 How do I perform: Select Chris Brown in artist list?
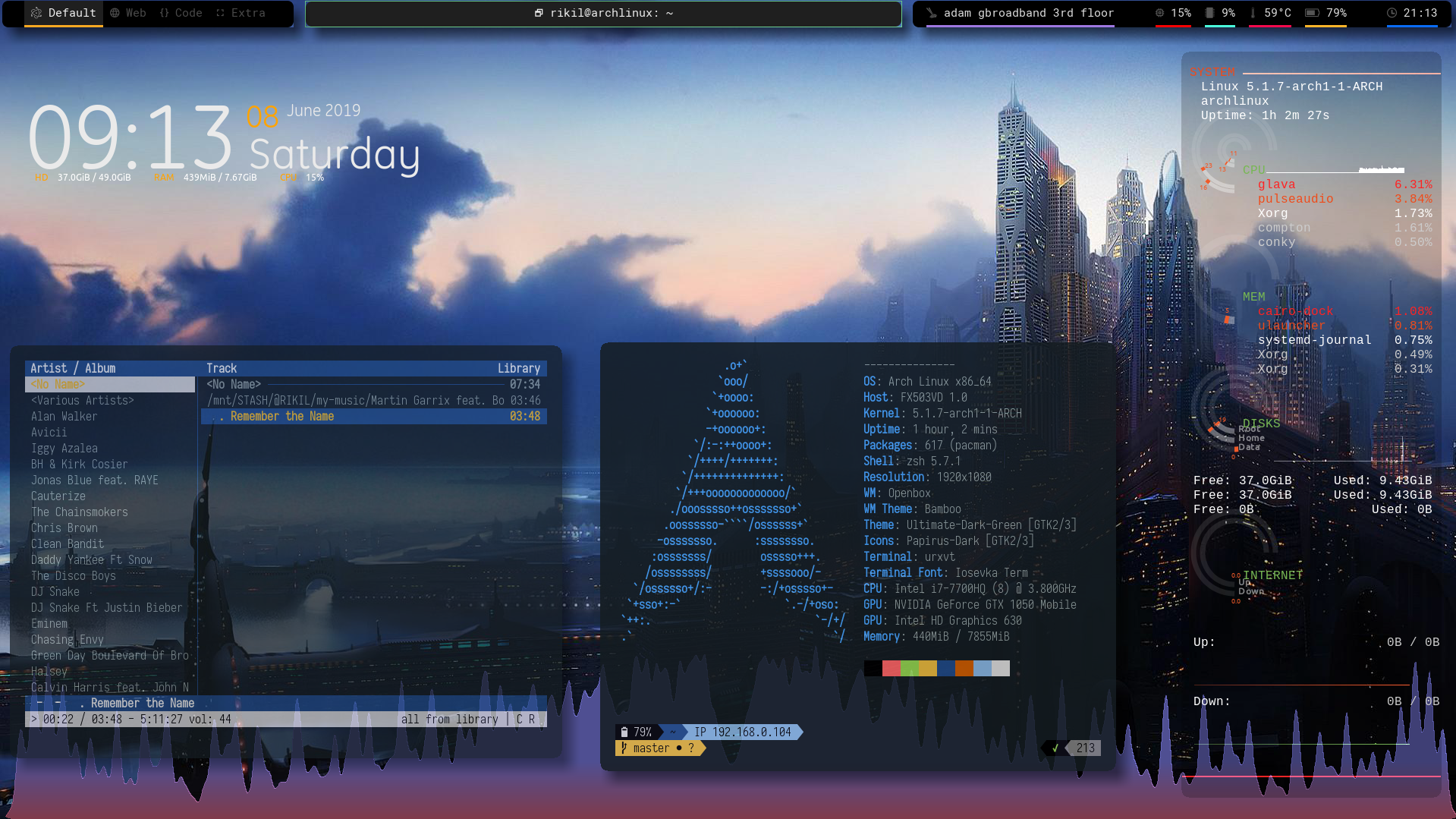pos(64,528)
